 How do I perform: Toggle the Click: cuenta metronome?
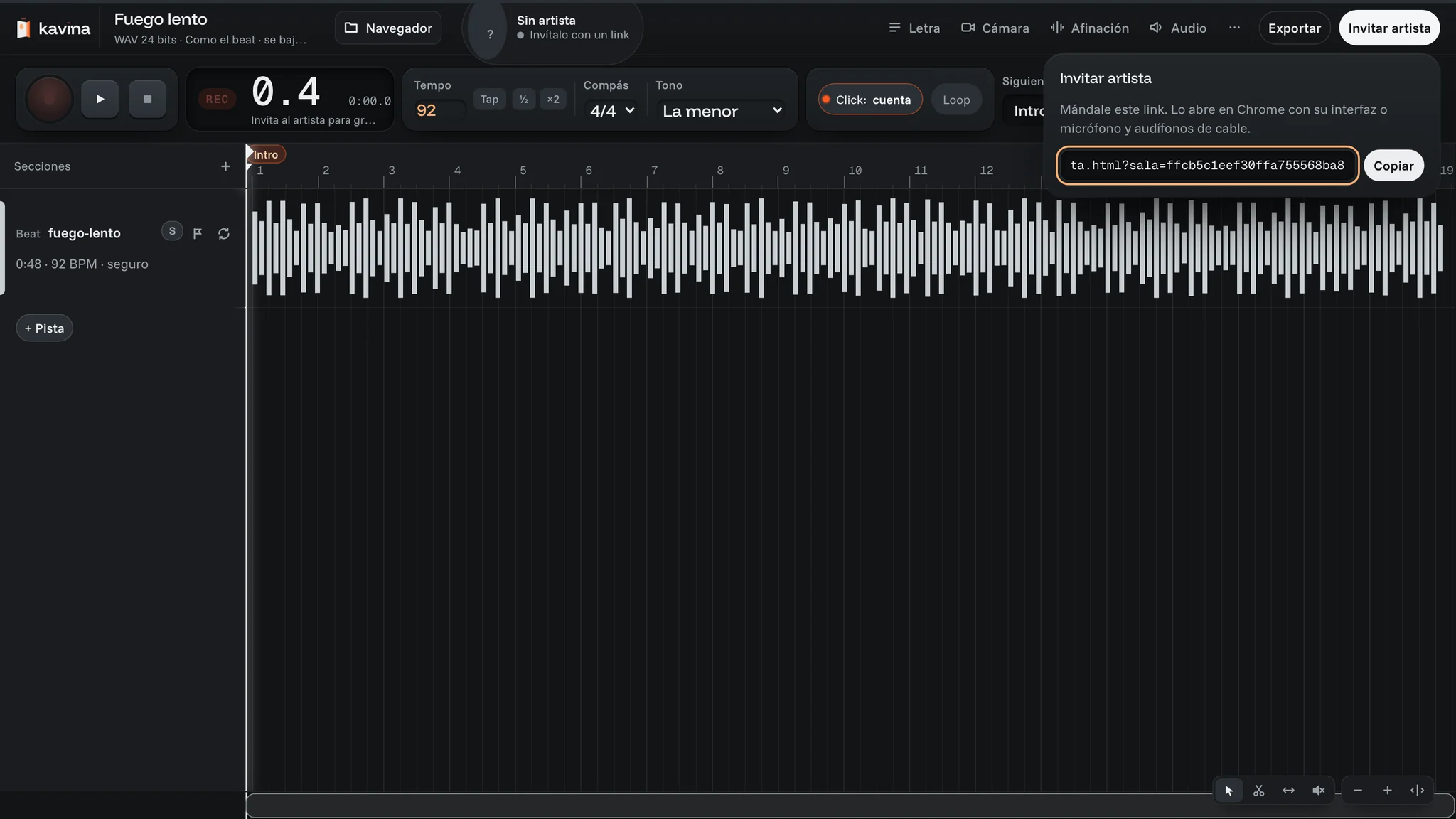(x=870, y=100)
